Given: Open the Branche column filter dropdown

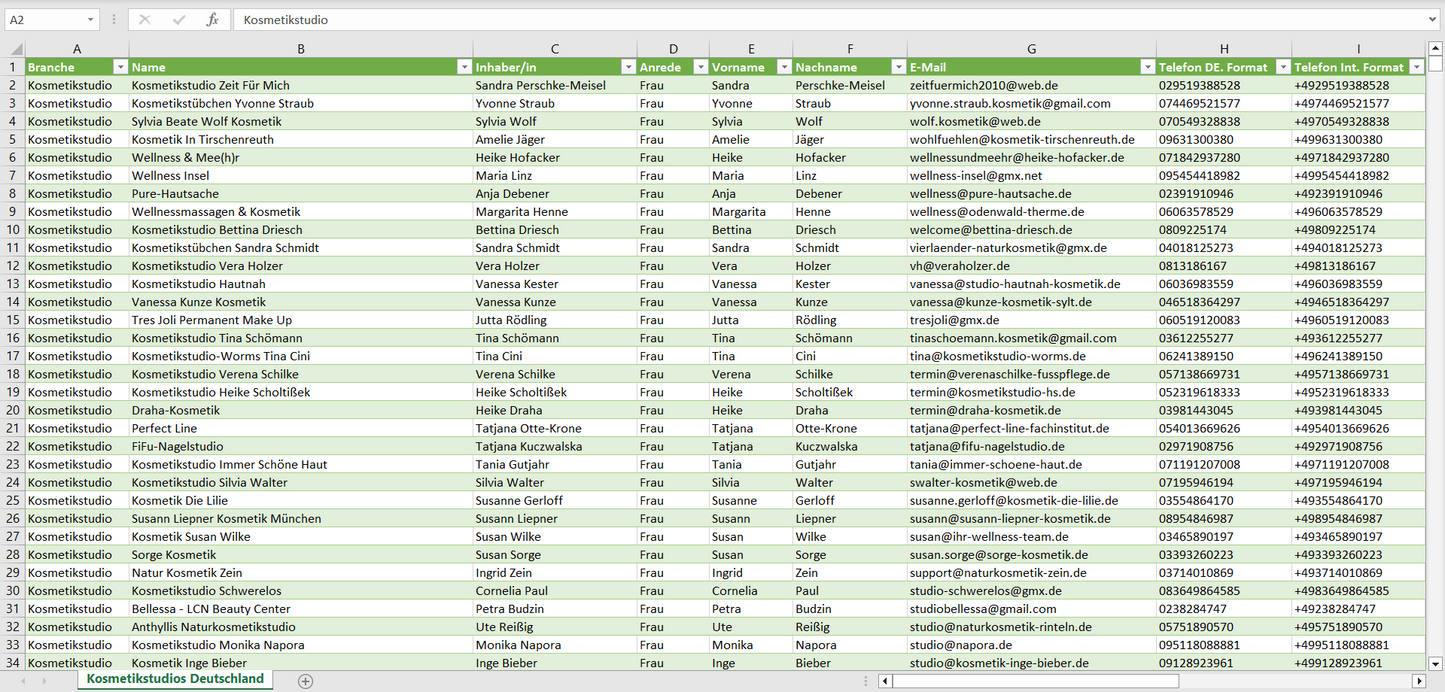Looking at the screenshot, I should click(120, 67).
